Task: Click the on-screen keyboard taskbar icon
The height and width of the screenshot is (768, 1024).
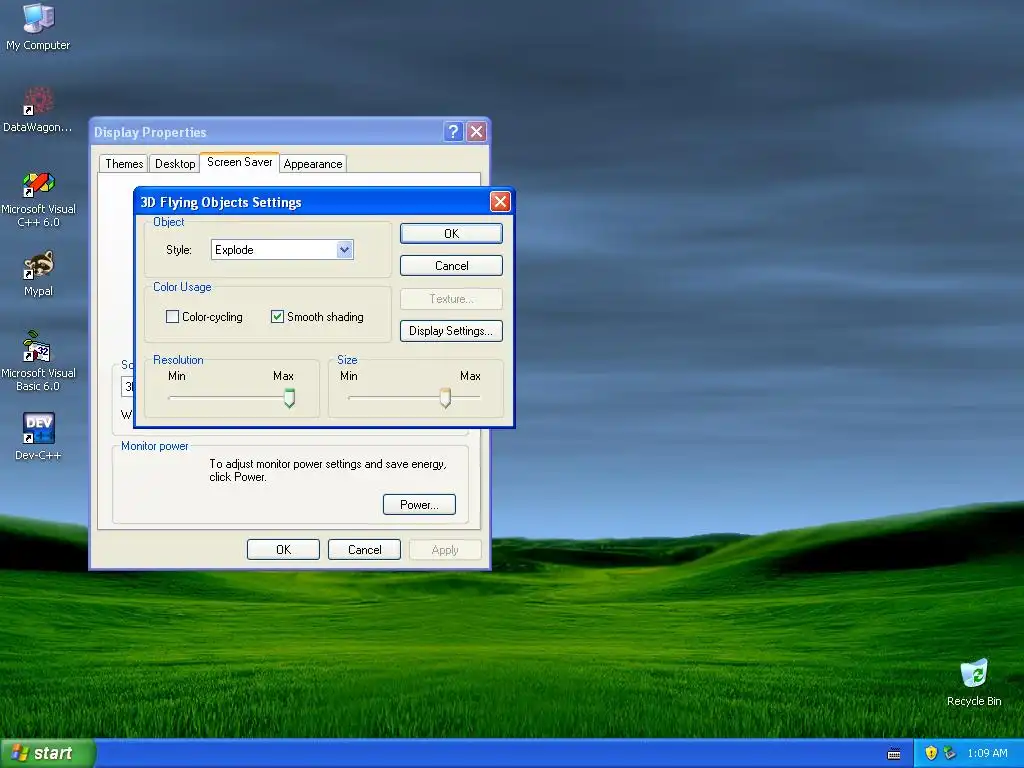Action: coord(894,754)
